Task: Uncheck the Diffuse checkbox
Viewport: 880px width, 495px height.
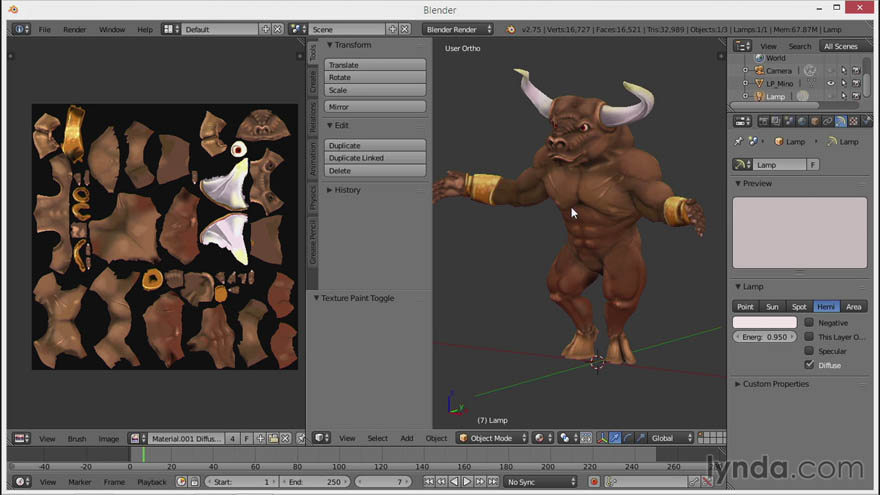Action: coord(809,364)
